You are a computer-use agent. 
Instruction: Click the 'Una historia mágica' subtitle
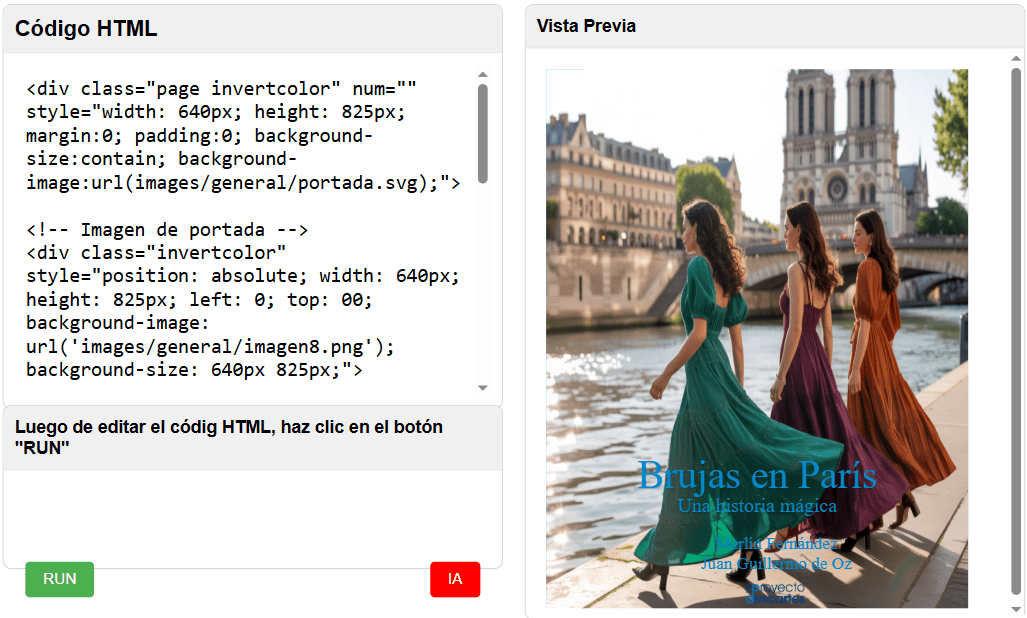pyautogui.click(x=757, y=506)
